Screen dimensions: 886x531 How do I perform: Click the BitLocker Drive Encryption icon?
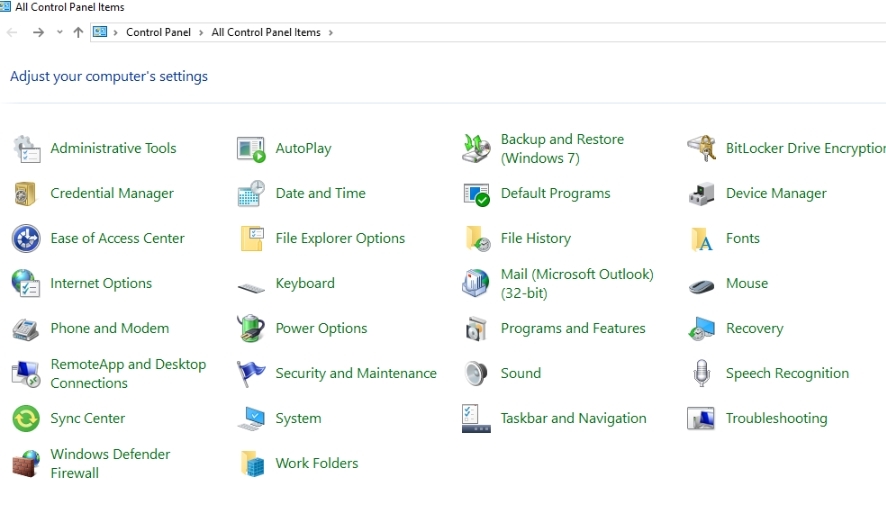click(x=701, y=148)
